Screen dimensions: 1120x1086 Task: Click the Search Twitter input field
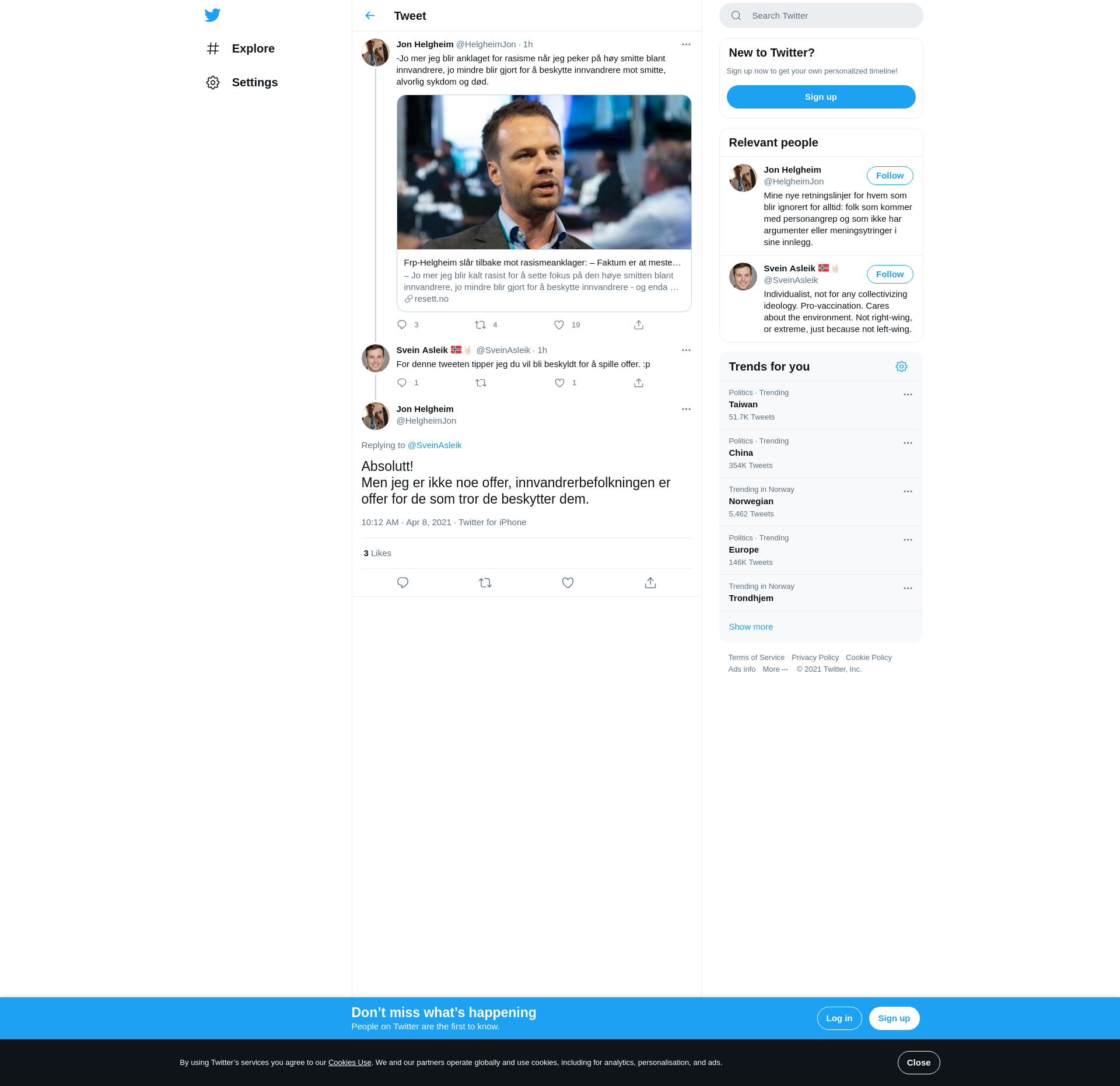[828, 16]
